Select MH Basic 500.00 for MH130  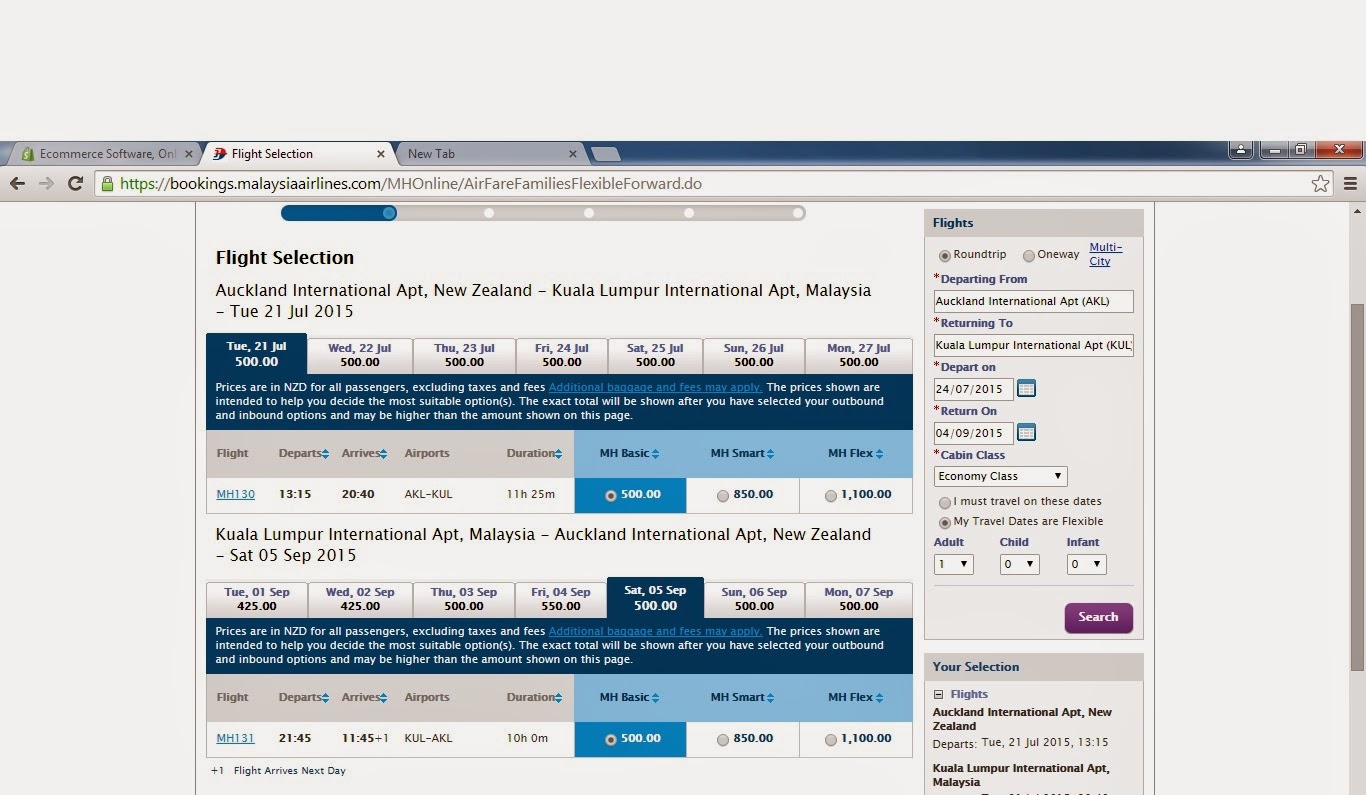[x=610, y=496]
